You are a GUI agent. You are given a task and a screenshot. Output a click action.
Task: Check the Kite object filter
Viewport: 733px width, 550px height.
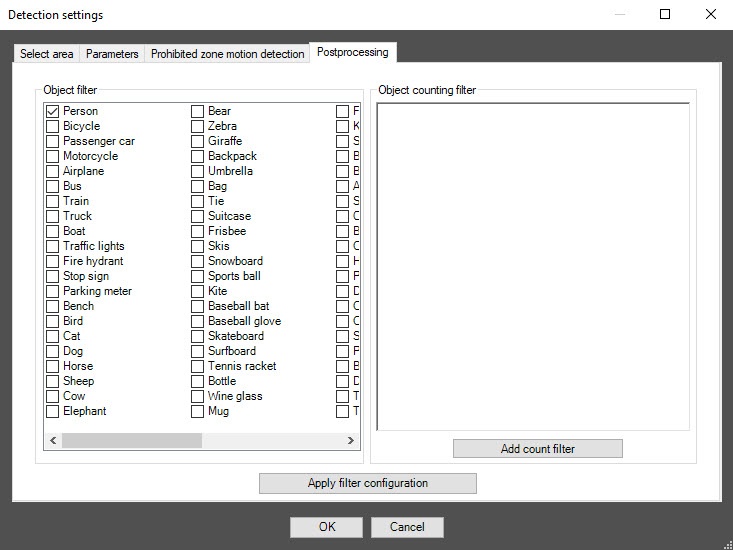click(x=197, y=291)
